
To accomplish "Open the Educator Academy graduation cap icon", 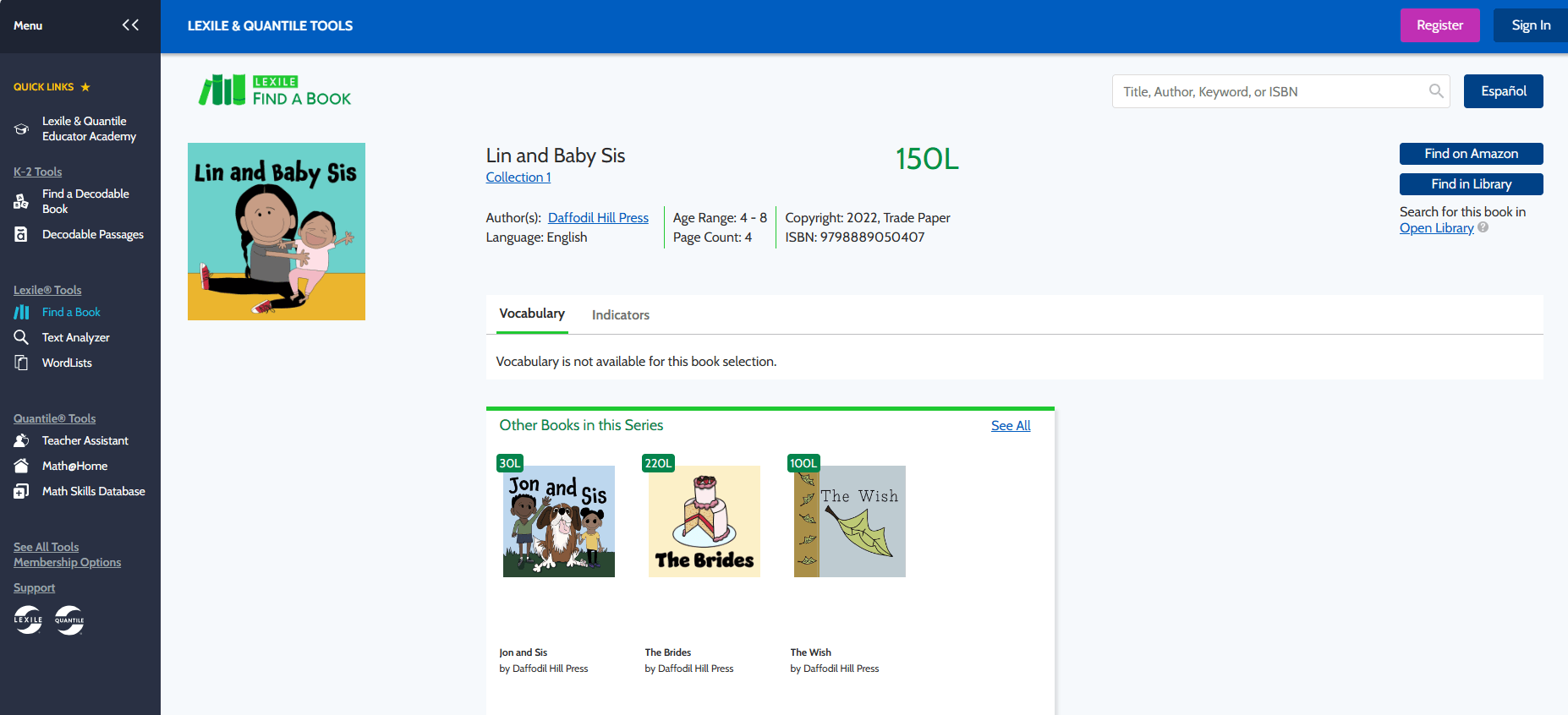I will [21, 129].
